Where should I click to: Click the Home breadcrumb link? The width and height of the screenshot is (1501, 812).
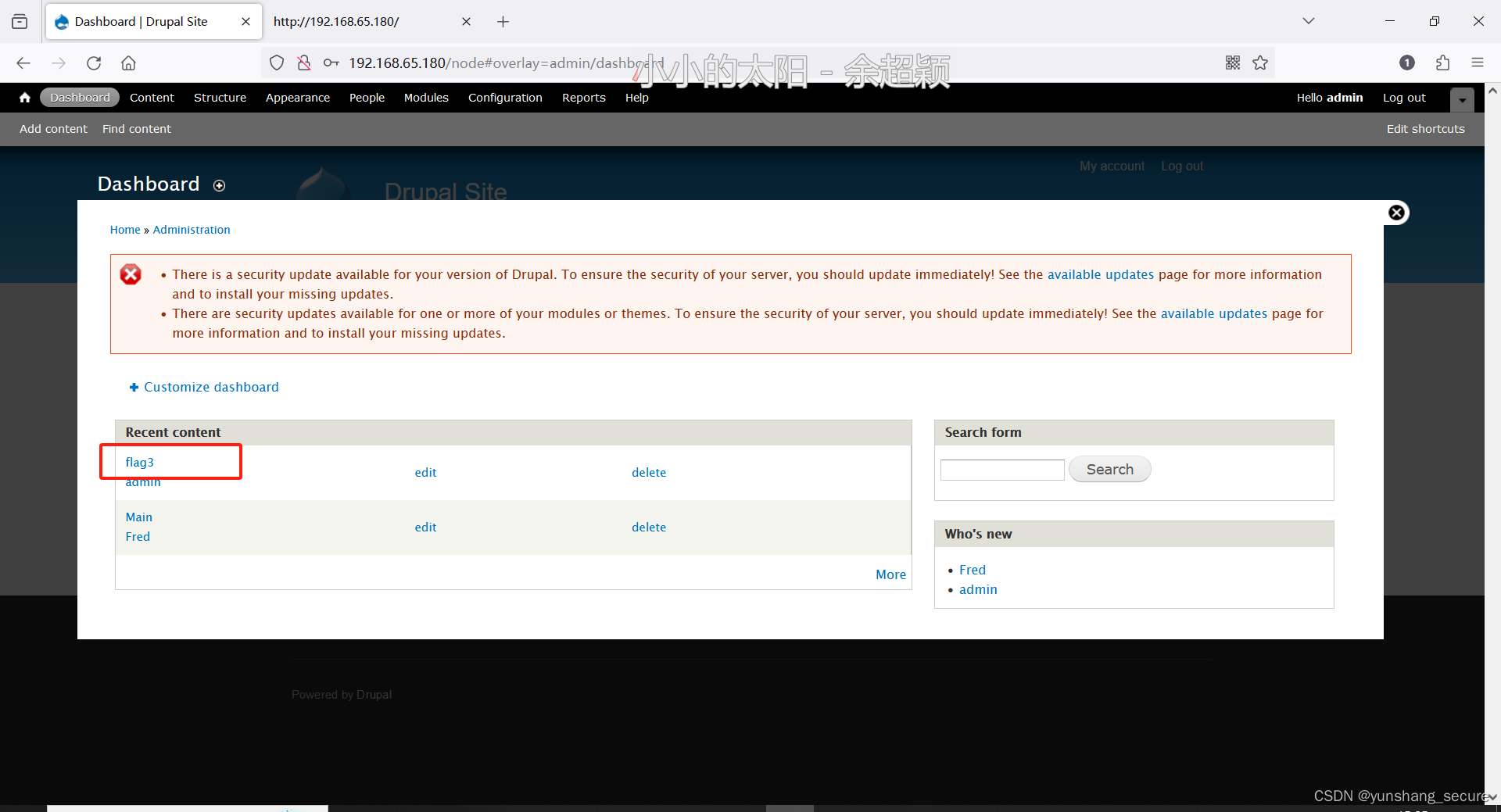pos(125,230)
